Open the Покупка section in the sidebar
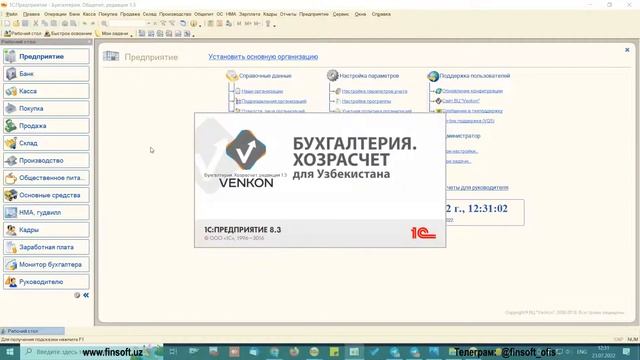The width and height of the screenshot is (640, 360). click(x=46, y=109)
